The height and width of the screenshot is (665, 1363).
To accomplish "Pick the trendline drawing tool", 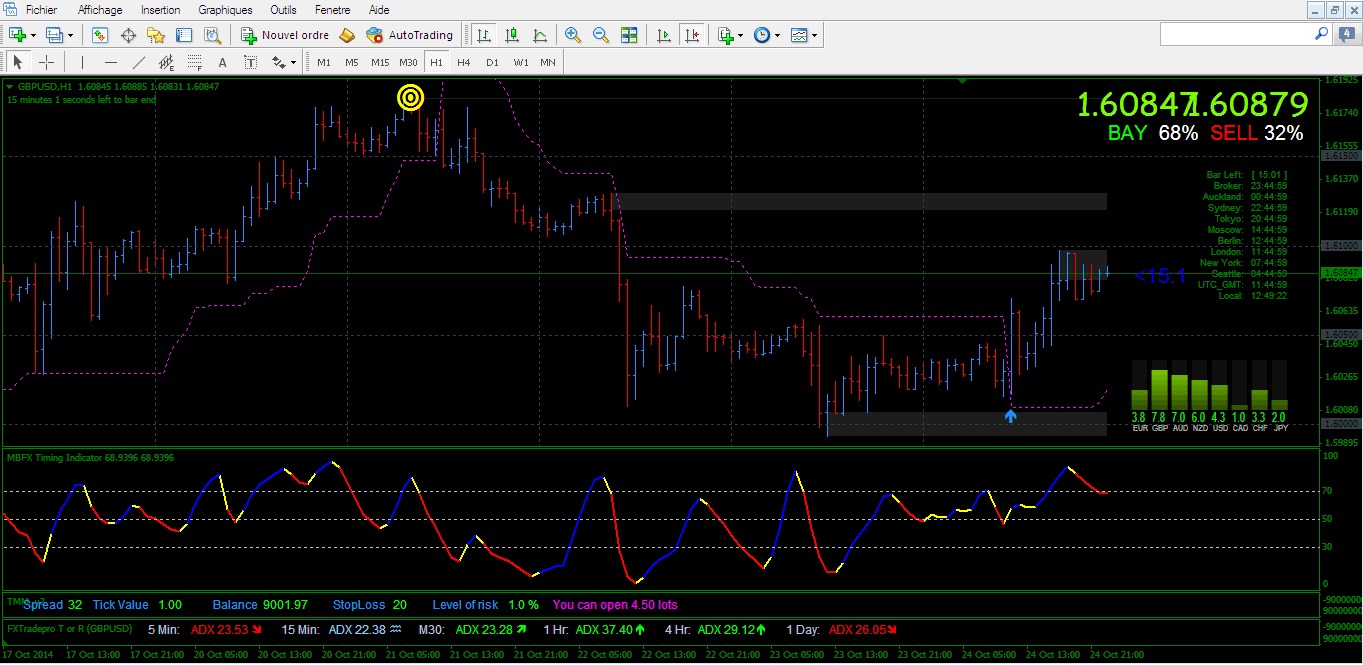I will (139, 62).
